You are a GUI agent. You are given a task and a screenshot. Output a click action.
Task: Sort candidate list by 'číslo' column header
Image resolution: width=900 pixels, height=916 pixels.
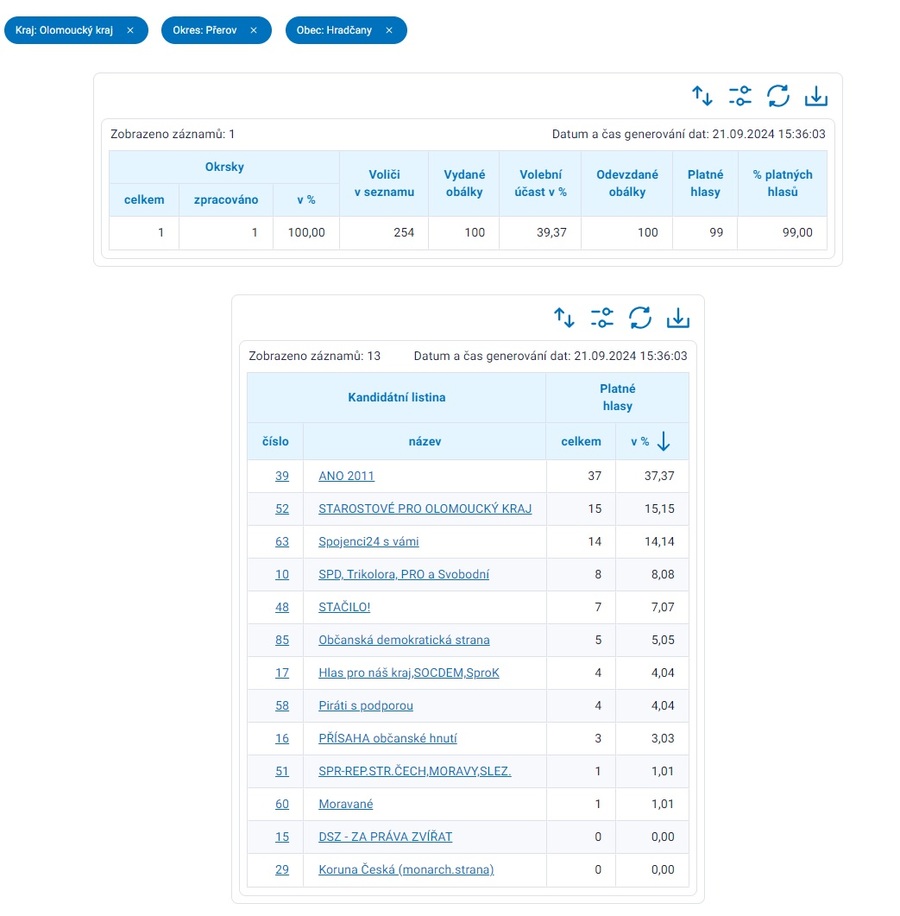tap(275, 442)
